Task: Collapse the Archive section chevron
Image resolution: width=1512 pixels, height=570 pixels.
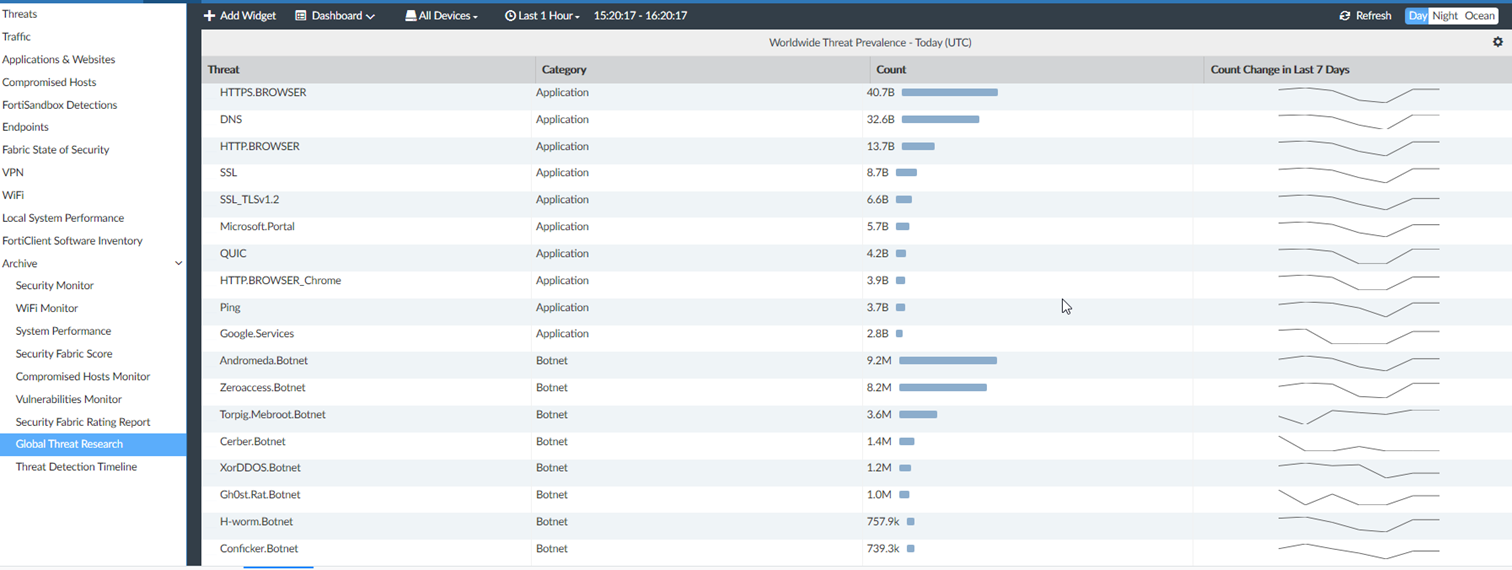Action: tap(179, 264)
